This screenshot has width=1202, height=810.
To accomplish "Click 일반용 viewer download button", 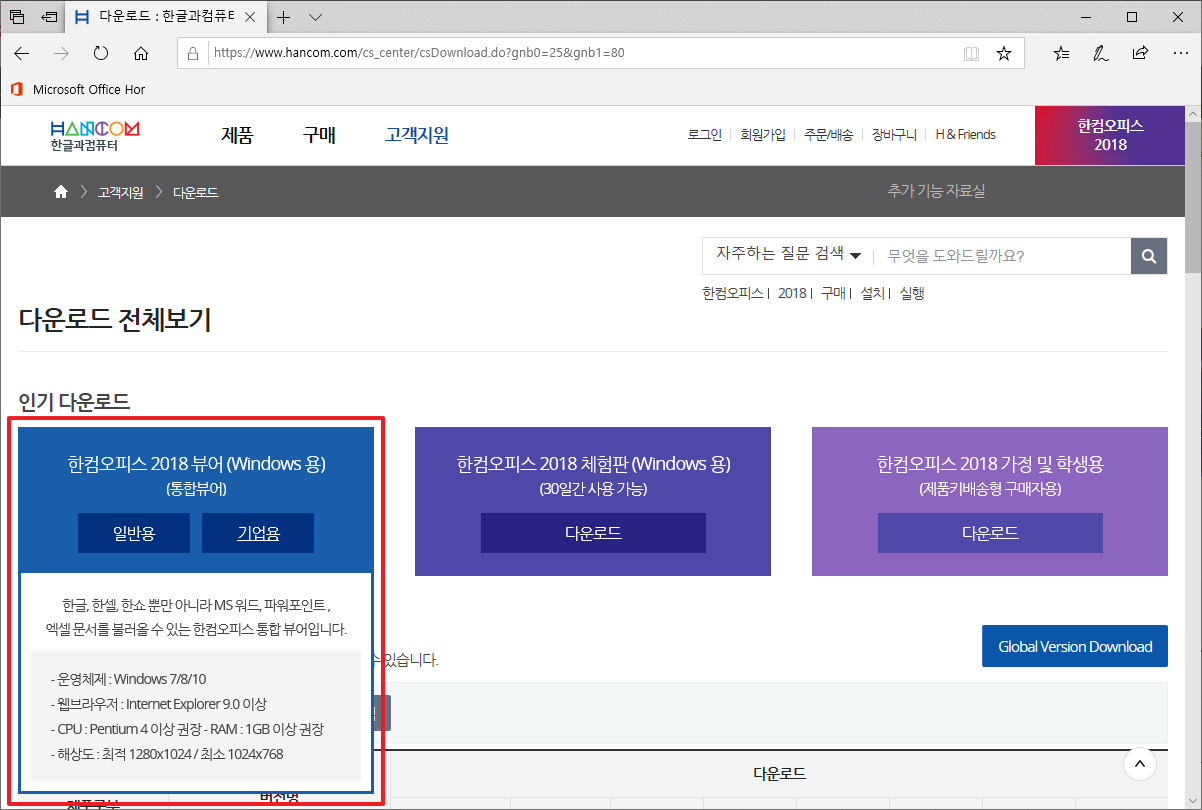I will (x=134, y=533).
